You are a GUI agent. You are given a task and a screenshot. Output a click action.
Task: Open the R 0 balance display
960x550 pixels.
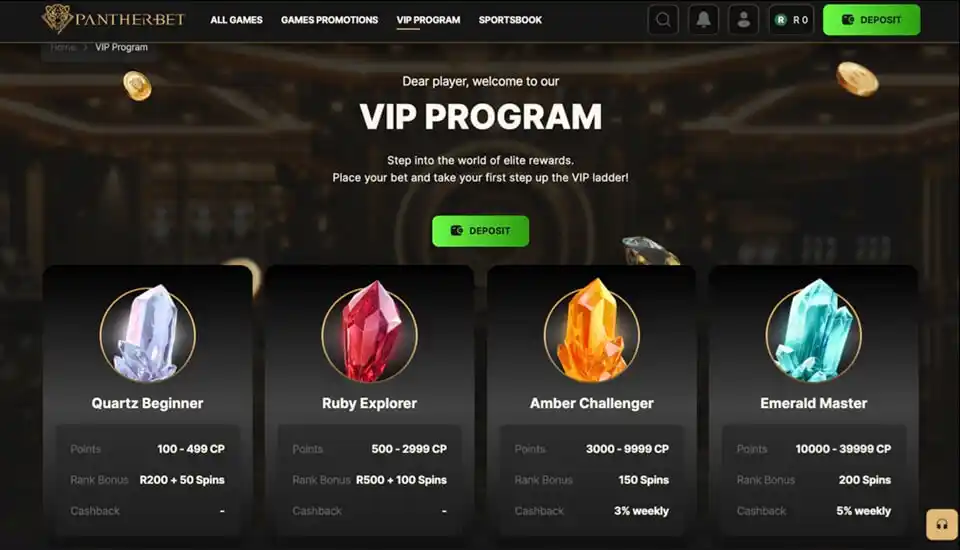click(x=791, y=20)
